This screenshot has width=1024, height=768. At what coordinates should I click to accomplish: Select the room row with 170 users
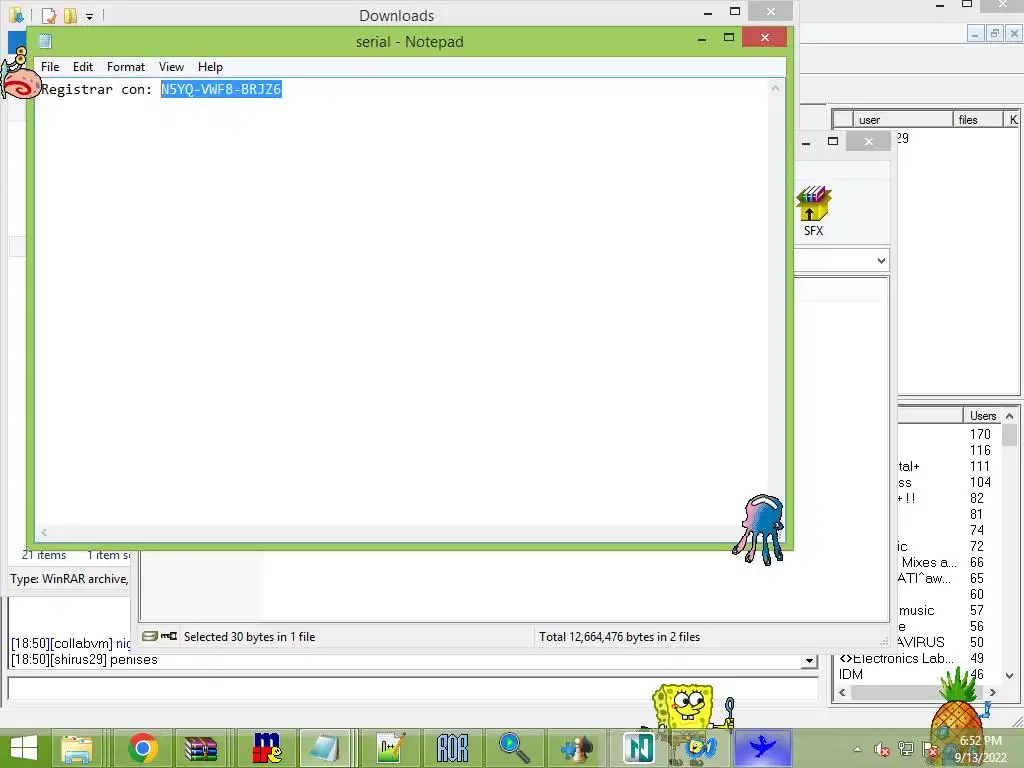click(x=950, y=434)
